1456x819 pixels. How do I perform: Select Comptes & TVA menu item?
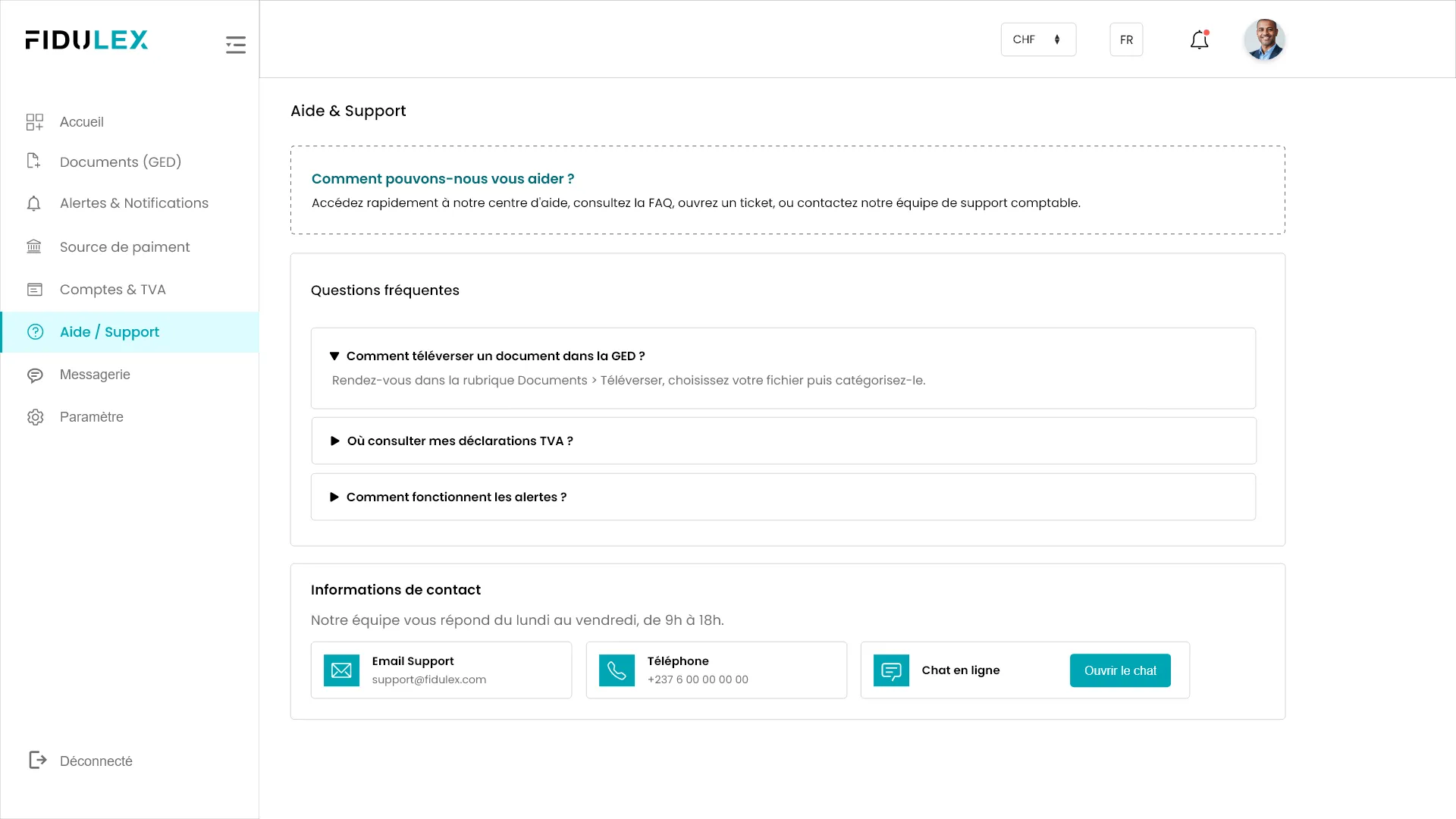[x=112, y=290]
